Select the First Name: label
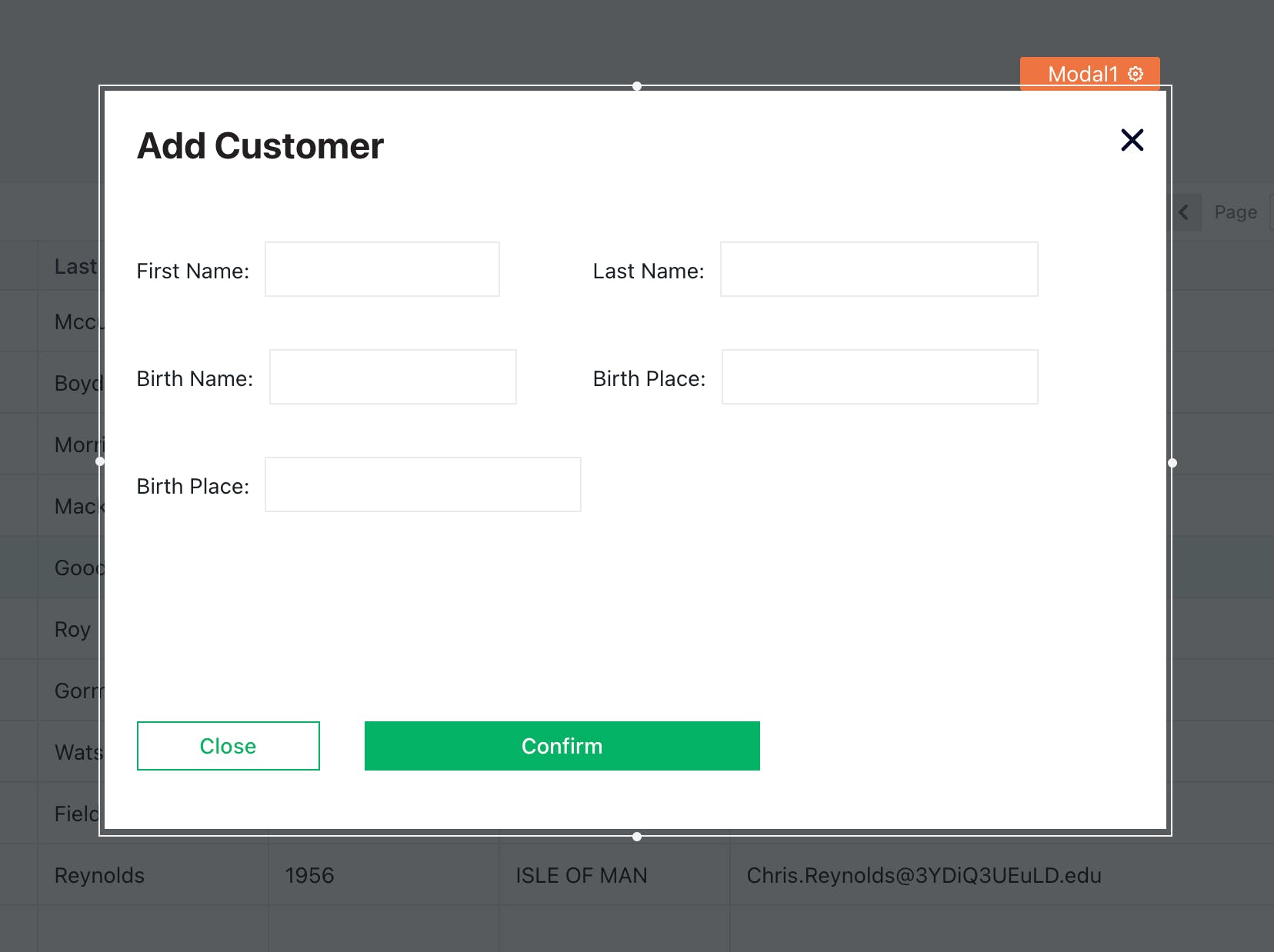 pyautogui.click(x=192, y=271)
